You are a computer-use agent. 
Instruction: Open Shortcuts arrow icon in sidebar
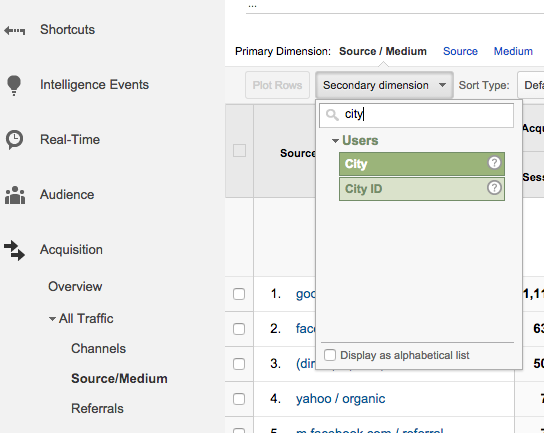(x=14, y=31)
